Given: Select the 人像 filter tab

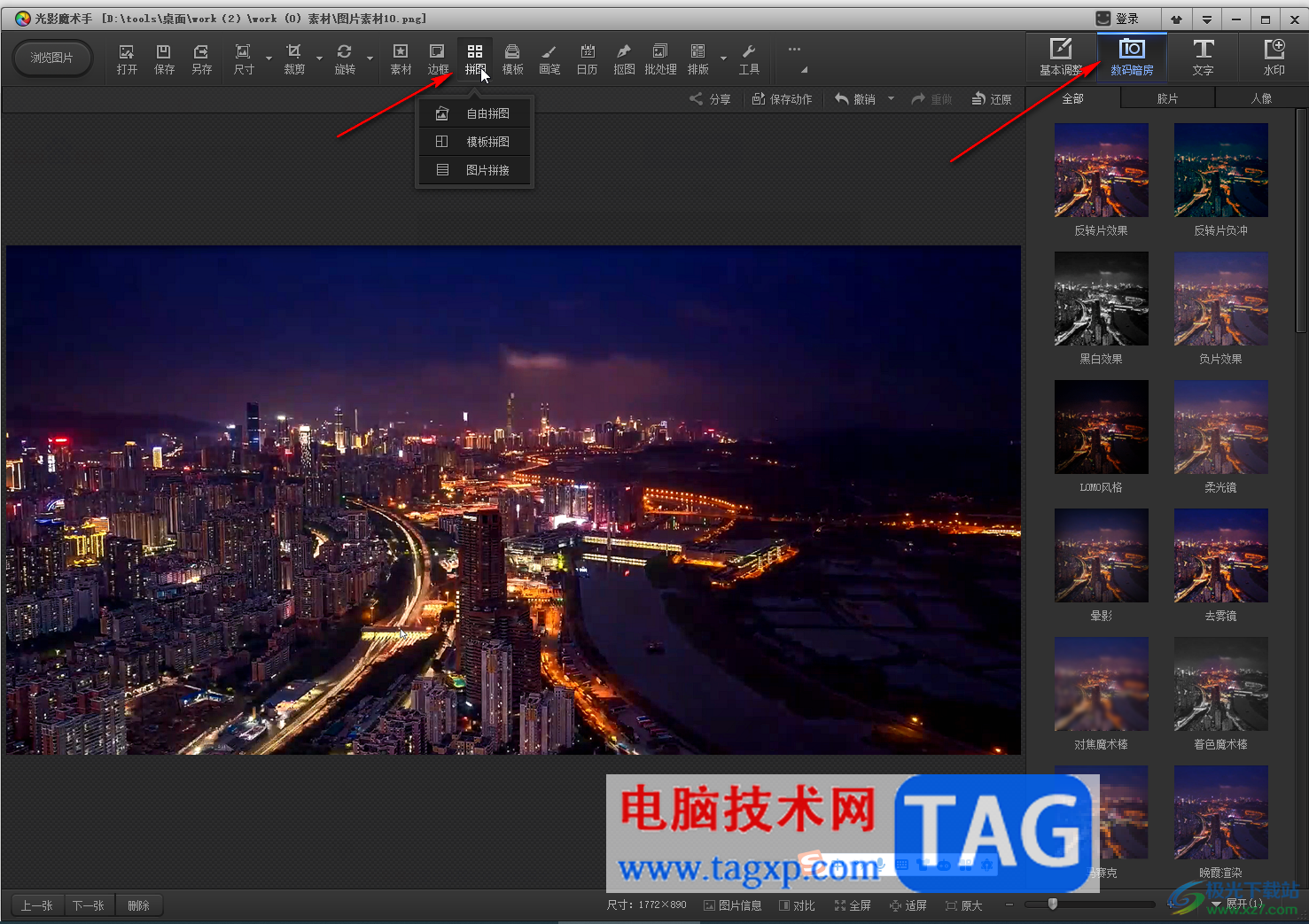Looking at the screenshot, I should point(1261,98).
